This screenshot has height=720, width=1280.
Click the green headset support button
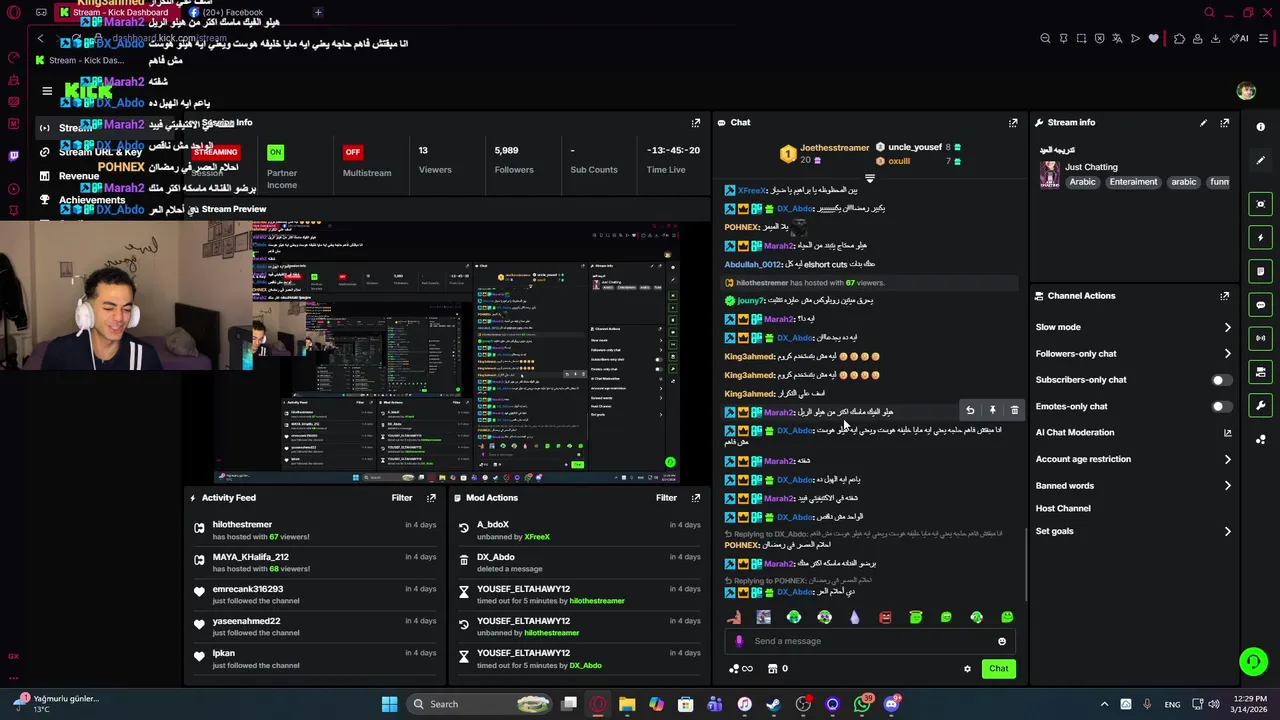[1253, 662]
